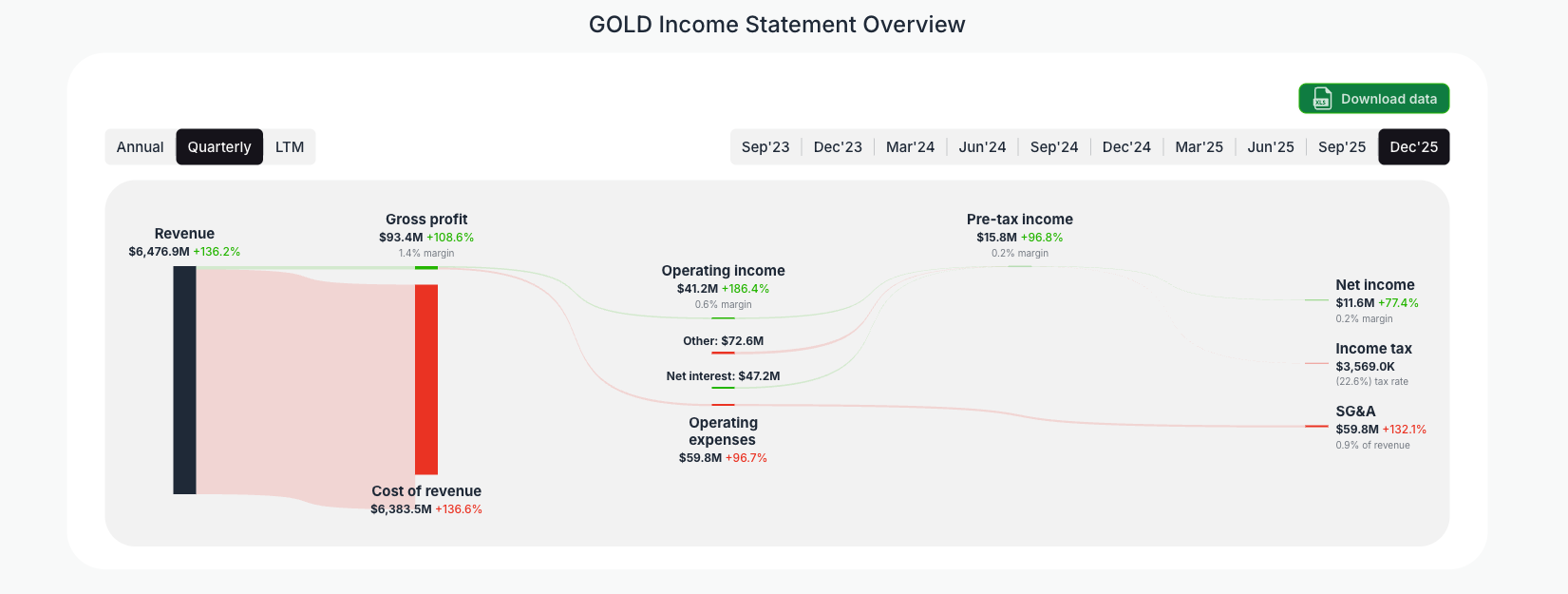Switch to the Annual view
The width and height of the screenshot is (1568, 594).
pos(140,146)
